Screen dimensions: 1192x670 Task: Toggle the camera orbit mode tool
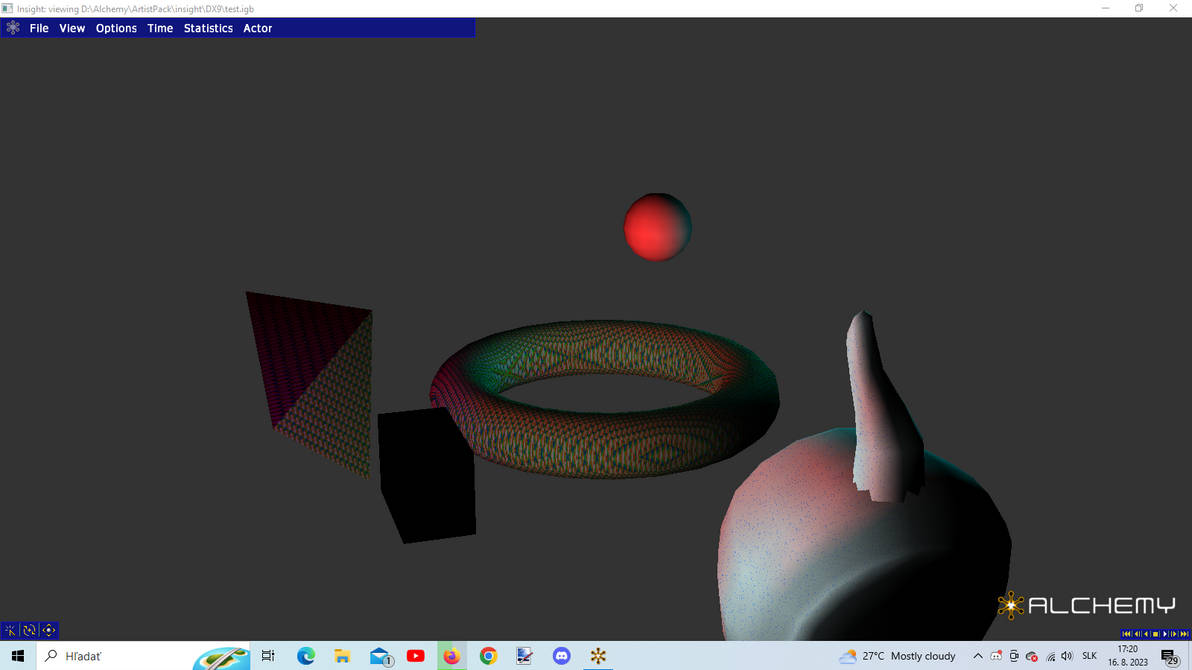[28, 630]
